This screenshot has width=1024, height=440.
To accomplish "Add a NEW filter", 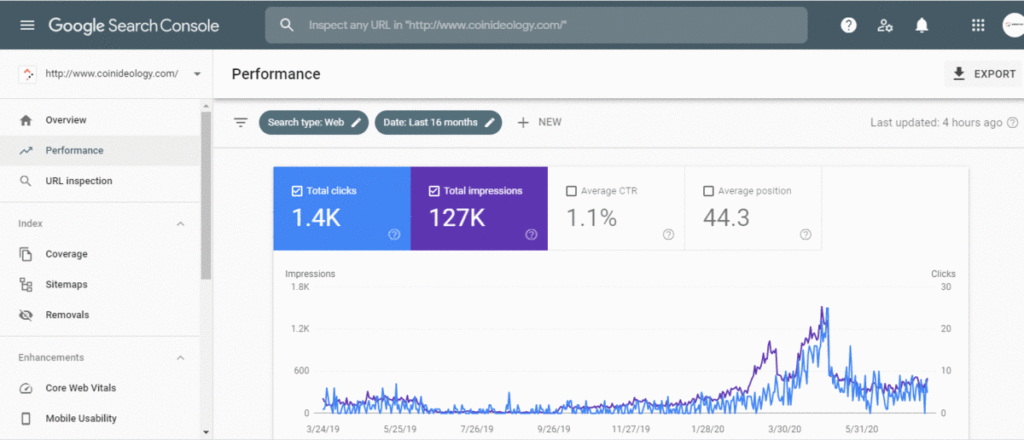I will (x=539, y=122).
